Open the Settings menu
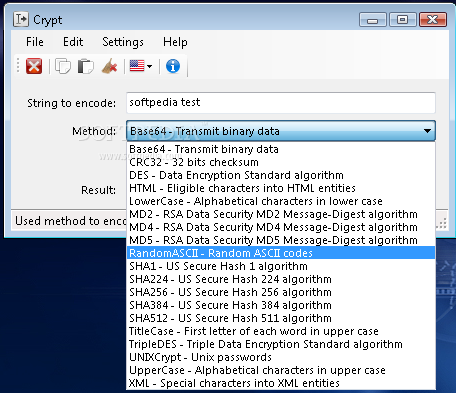 123,42
